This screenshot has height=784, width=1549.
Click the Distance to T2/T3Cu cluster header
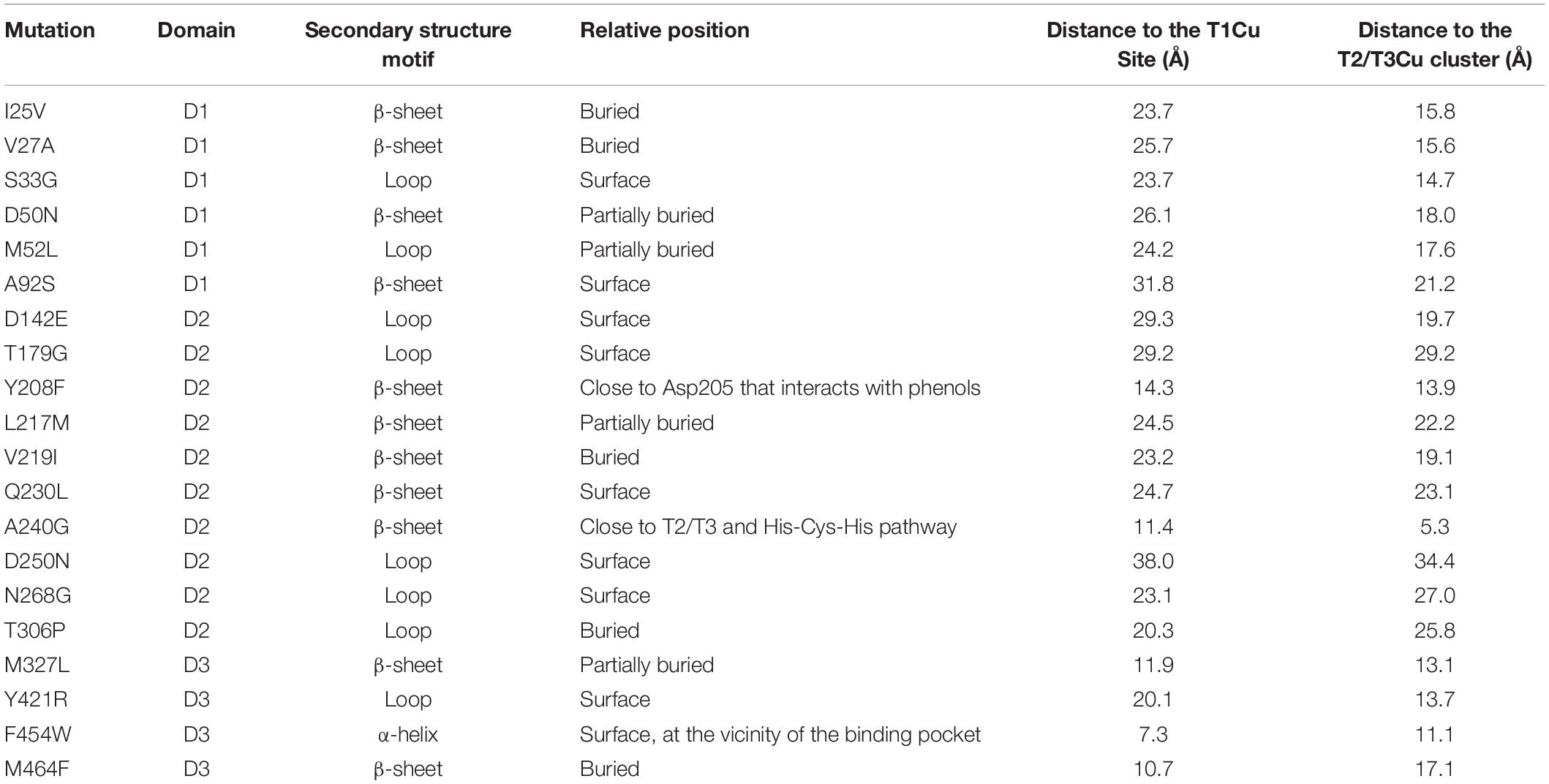pyautogui.click(x=1434, y=45)
